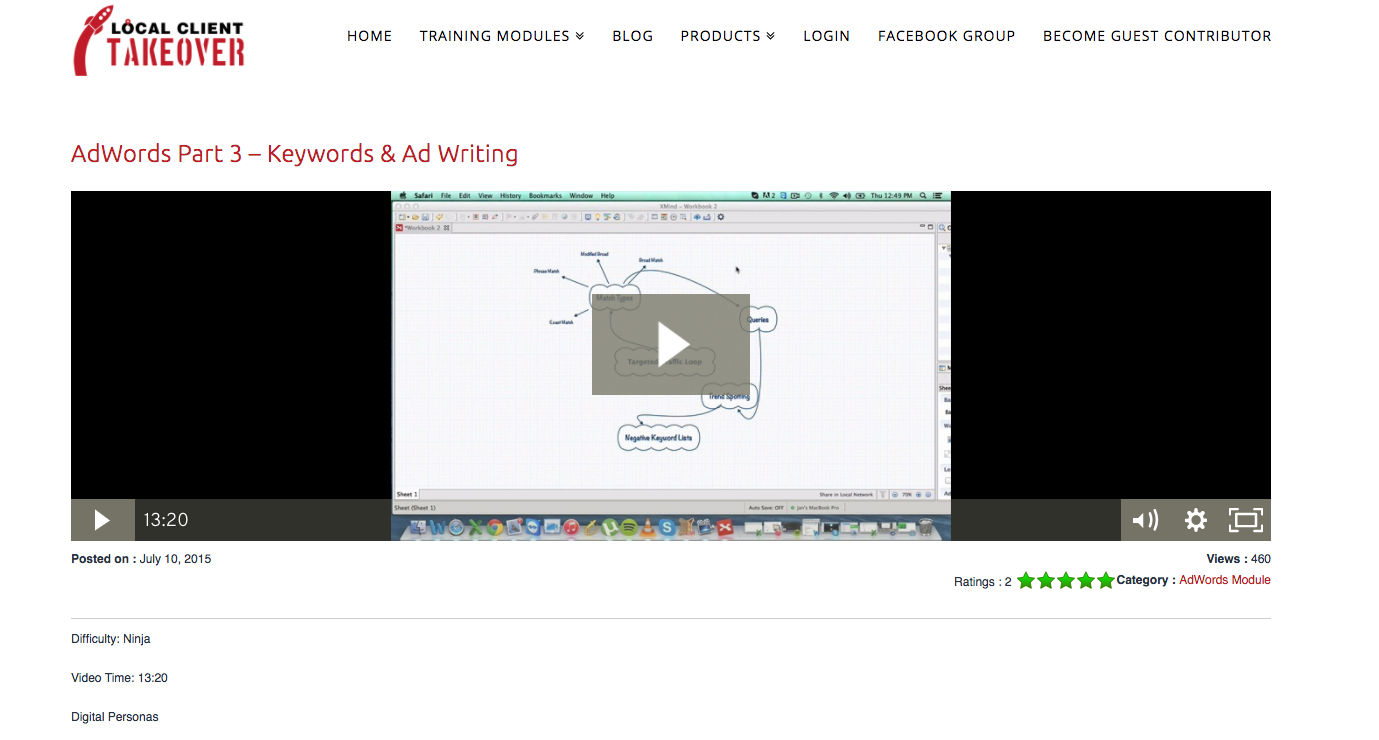The image size is (1379, 740).
Task: Go to the Home menu item
Action: tap(369, 36)
